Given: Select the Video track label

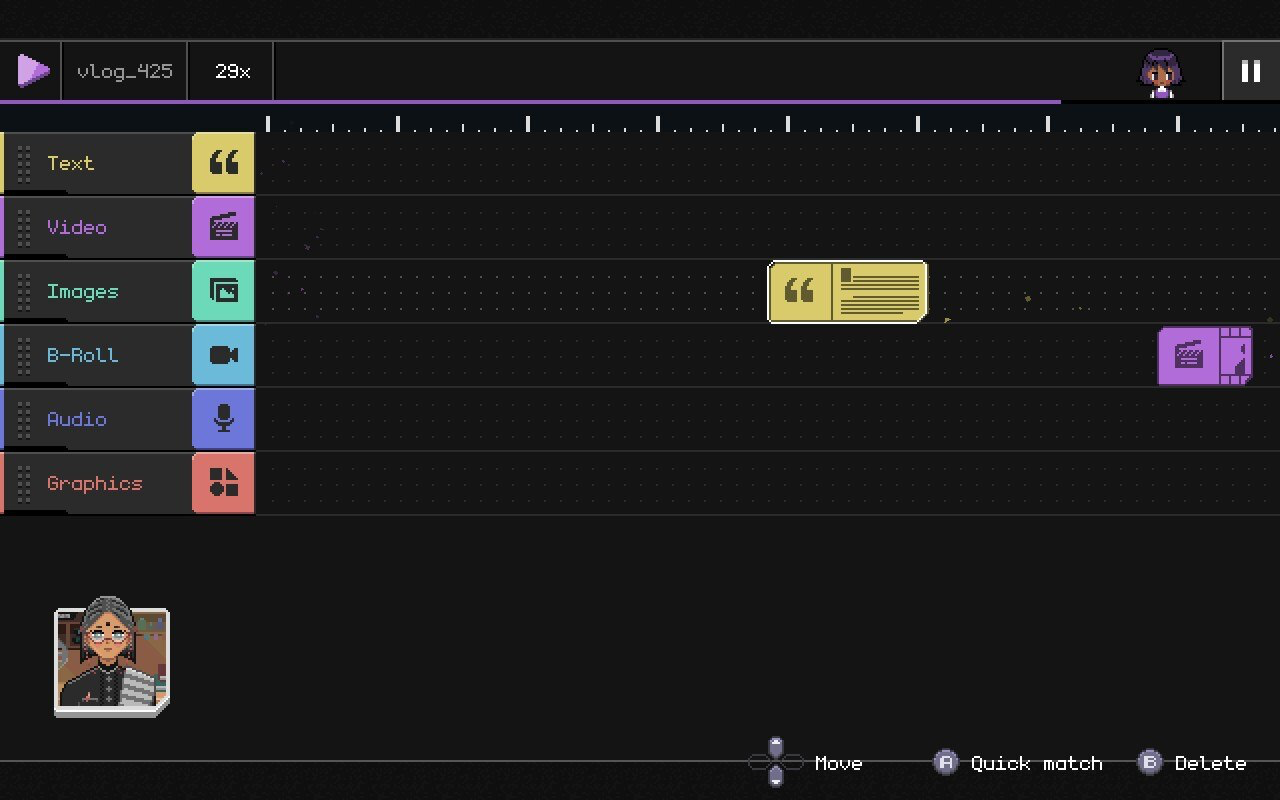Looking at the screenshot, I should click(x=77, y=227).
